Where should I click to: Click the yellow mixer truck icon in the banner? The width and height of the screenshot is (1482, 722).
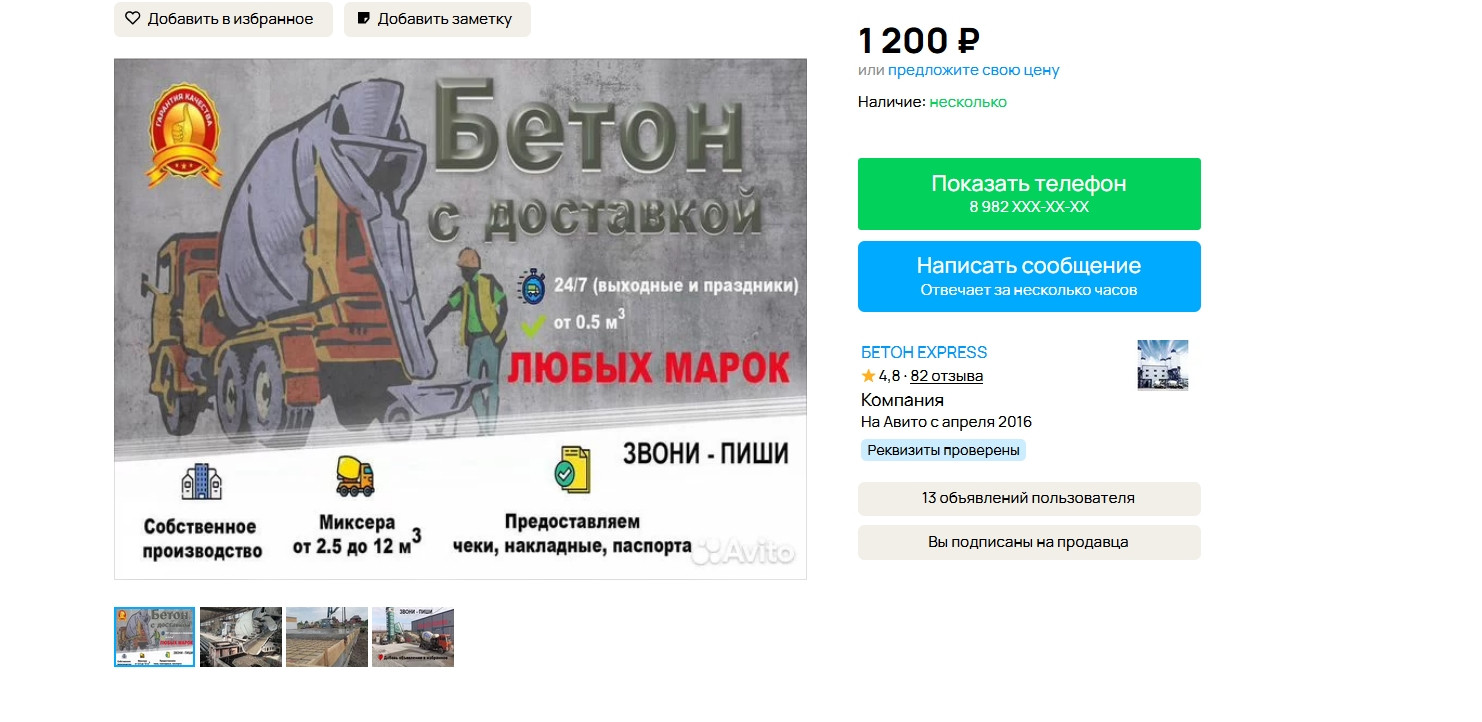tap(355, 476)
